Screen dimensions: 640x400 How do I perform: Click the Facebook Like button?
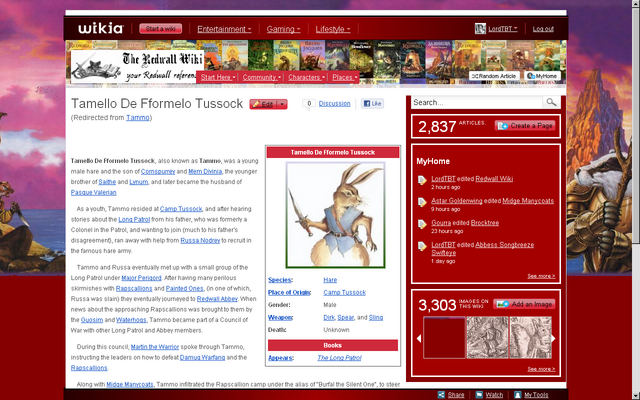point(372,104)
